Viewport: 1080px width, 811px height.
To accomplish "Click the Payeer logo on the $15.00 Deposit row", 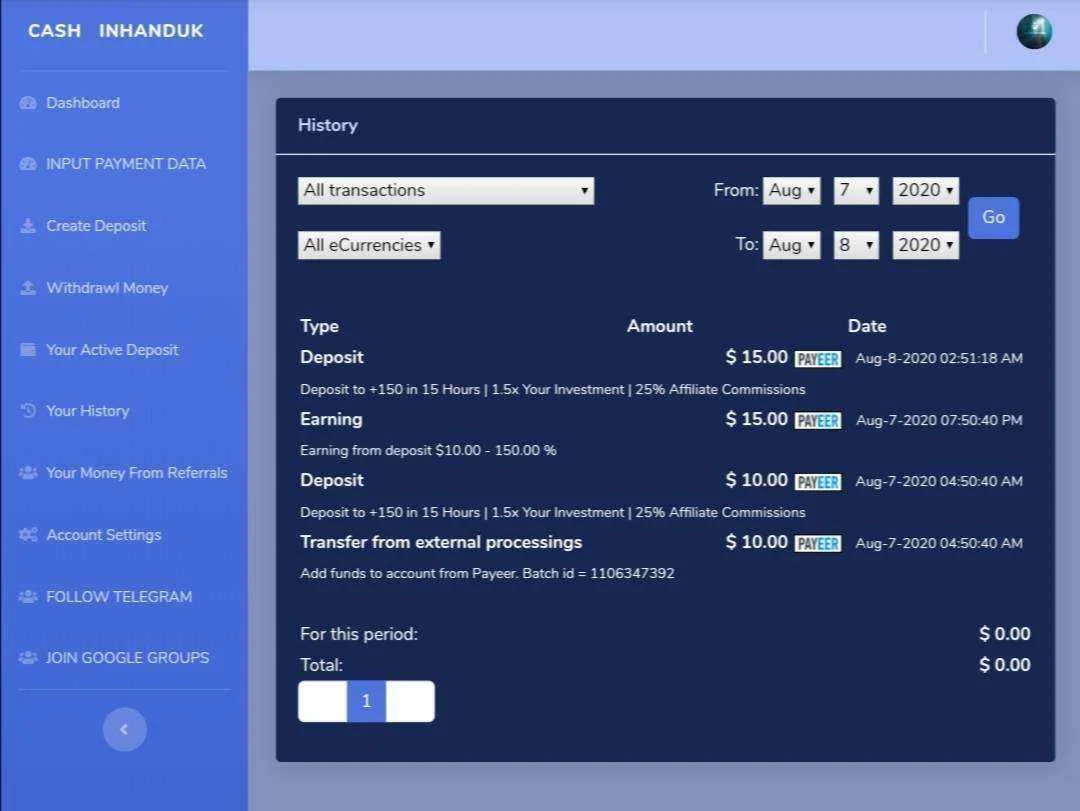I will point(818,359).
